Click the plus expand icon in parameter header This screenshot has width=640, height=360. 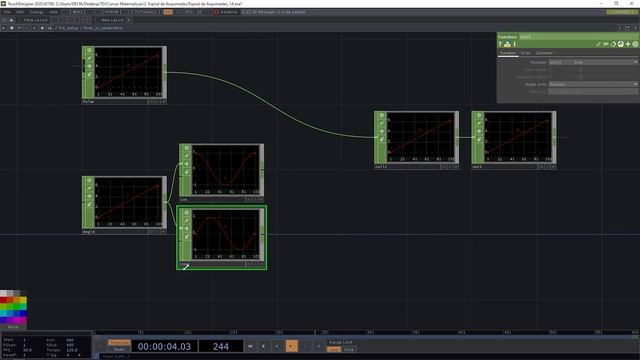click(x=628, y=44)
